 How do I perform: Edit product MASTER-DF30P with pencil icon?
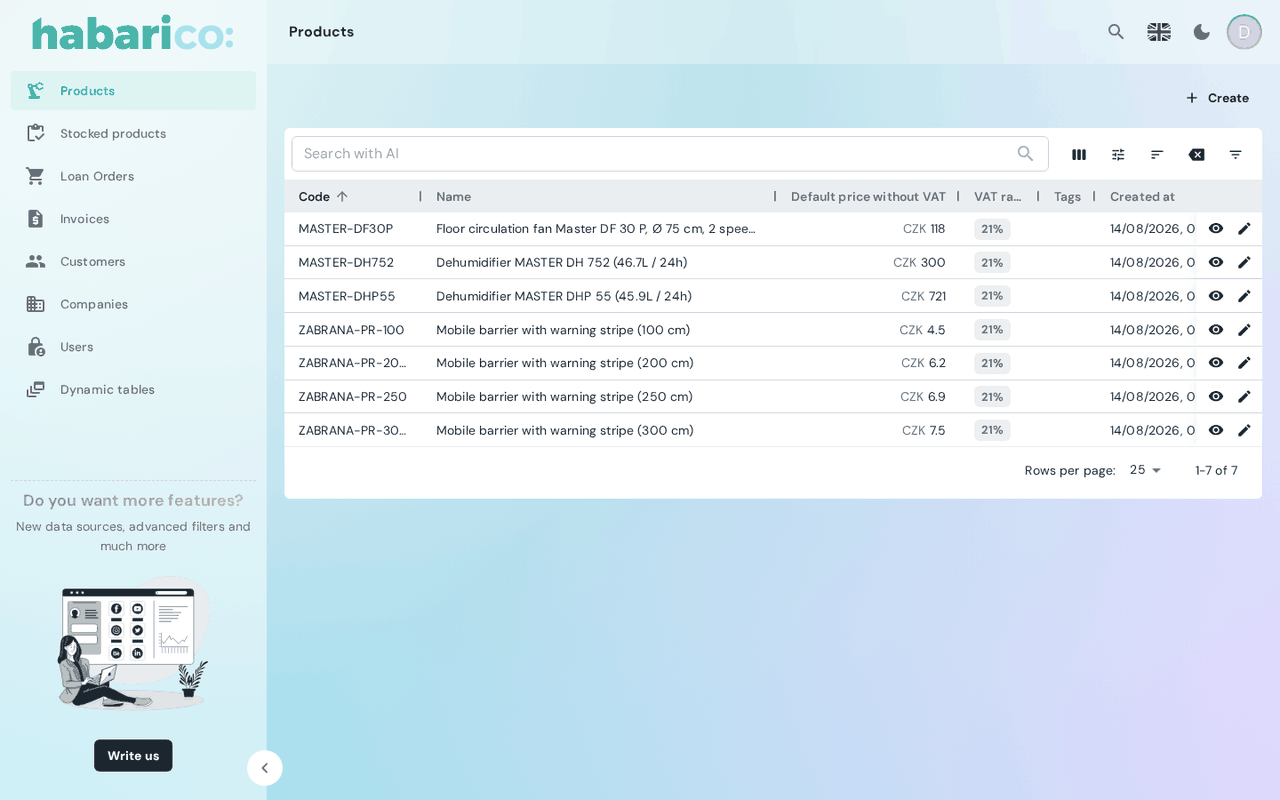pos(1244,229)
